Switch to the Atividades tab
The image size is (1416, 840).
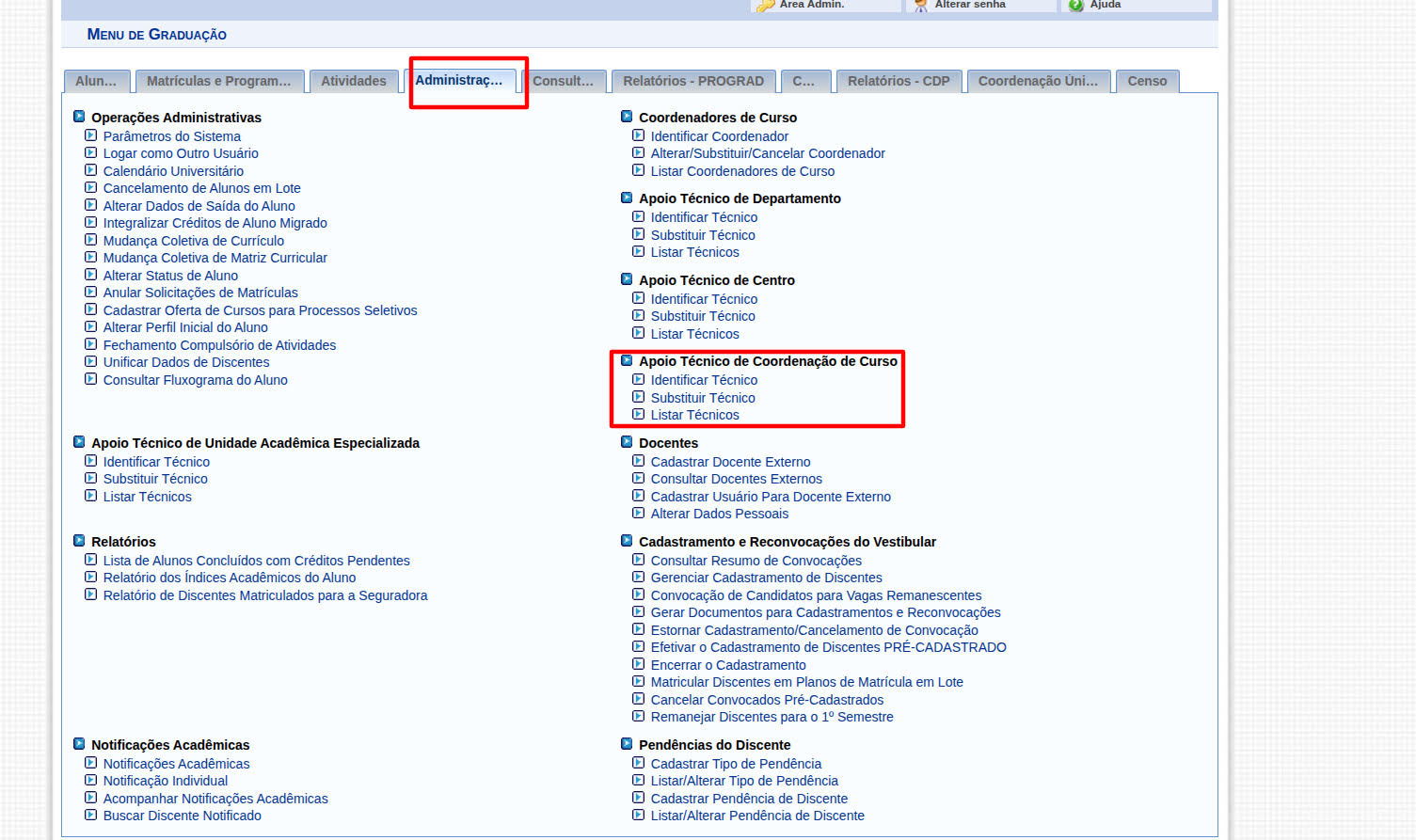pos(353,81)
